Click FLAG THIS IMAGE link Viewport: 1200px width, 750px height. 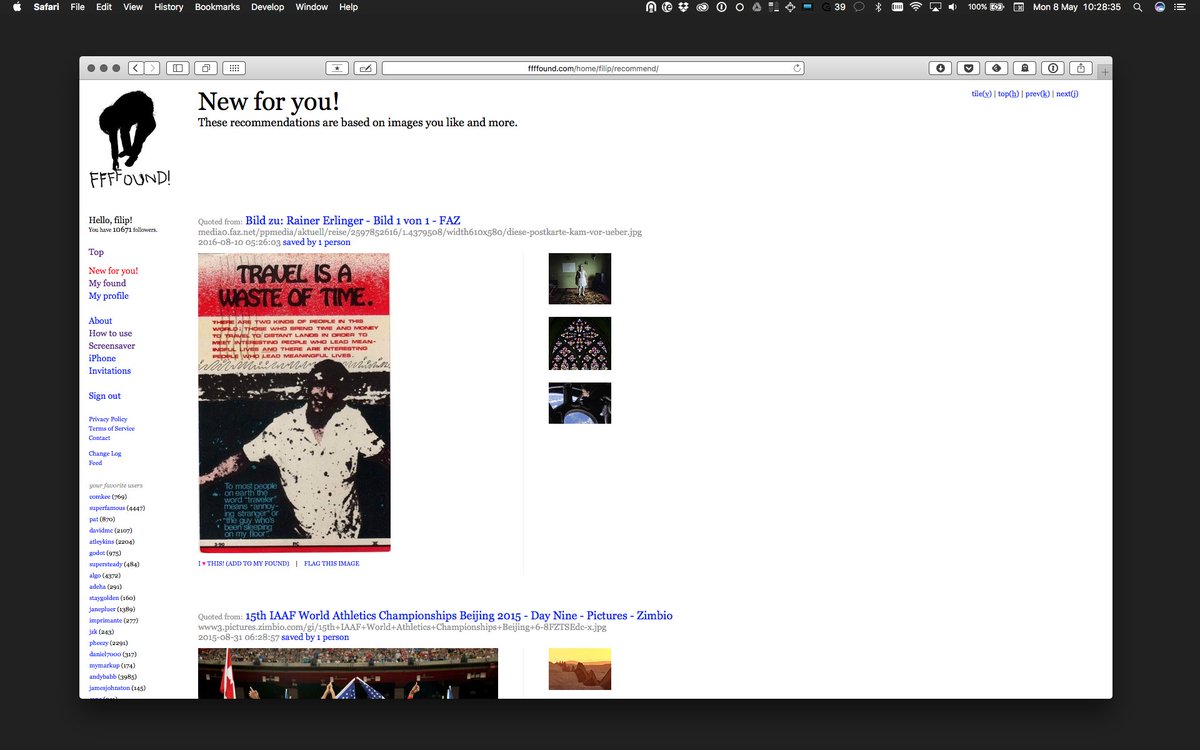pyautogui.click(x=331, y=564)
